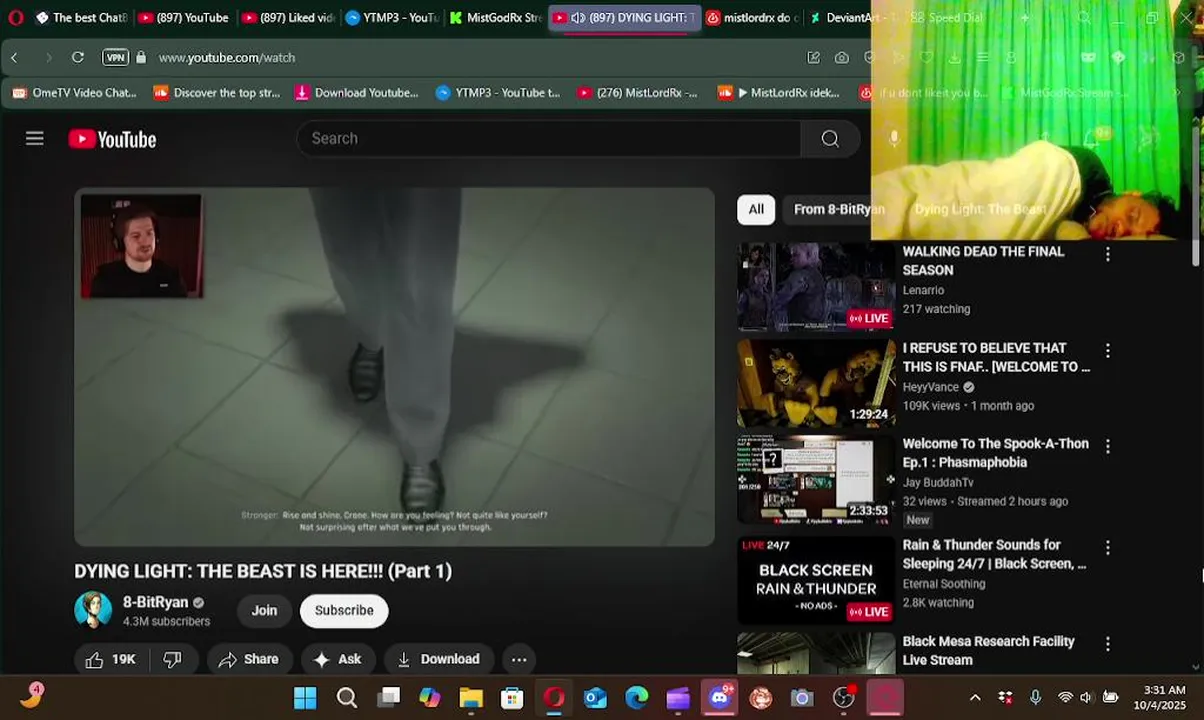Reload the YouTube page
The image size is (1204, 720).
pyautogui.click(x=77, y=58)
